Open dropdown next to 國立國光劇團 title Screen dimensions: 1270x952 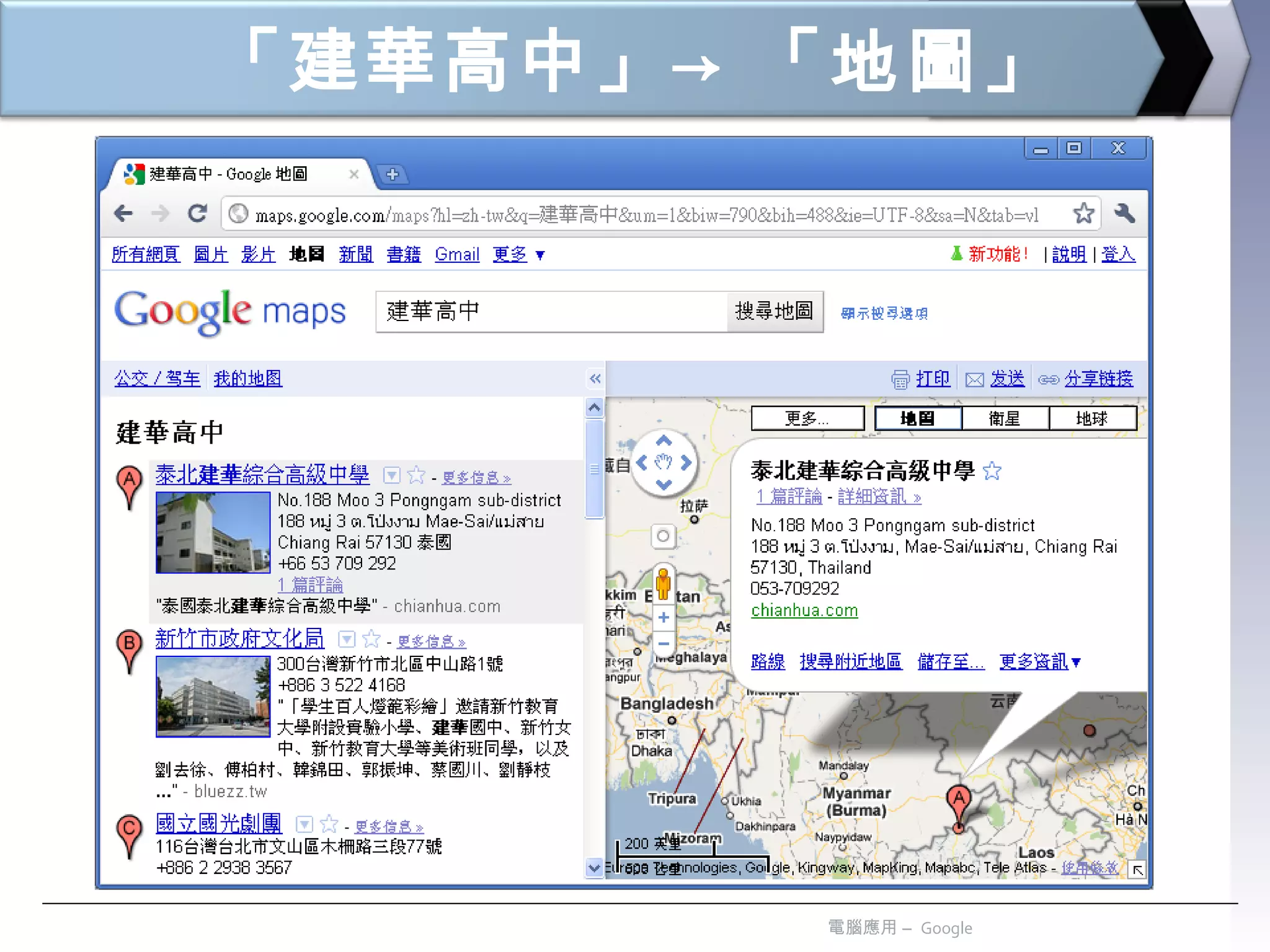[304, 824]
